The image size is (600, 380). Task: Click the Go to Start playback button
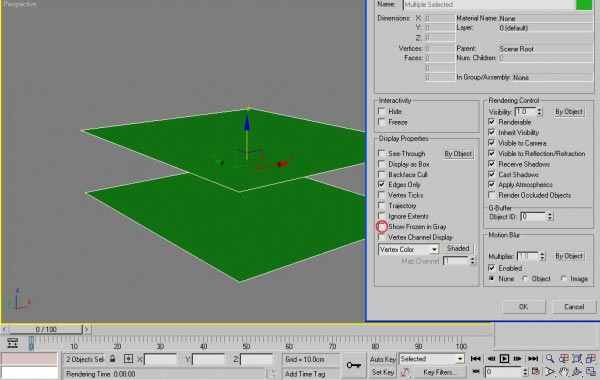475,359
